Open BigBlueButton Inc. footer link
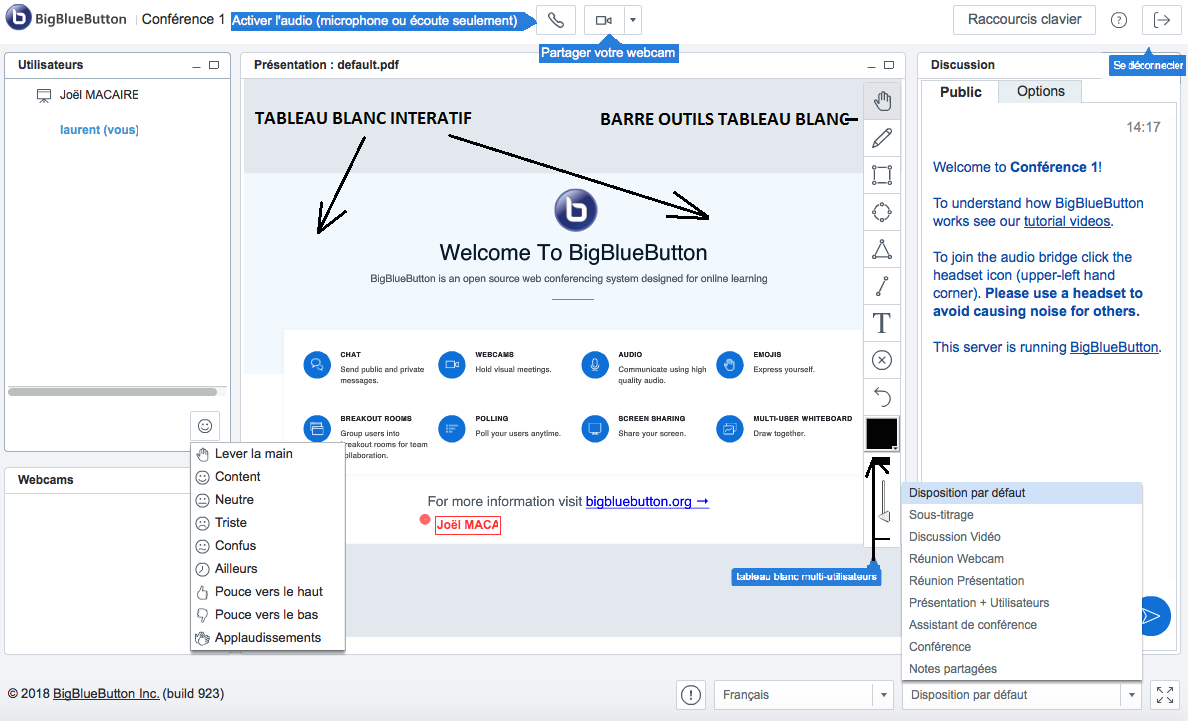The width and height of the screenshot is (1188, 721). [106, 694]
